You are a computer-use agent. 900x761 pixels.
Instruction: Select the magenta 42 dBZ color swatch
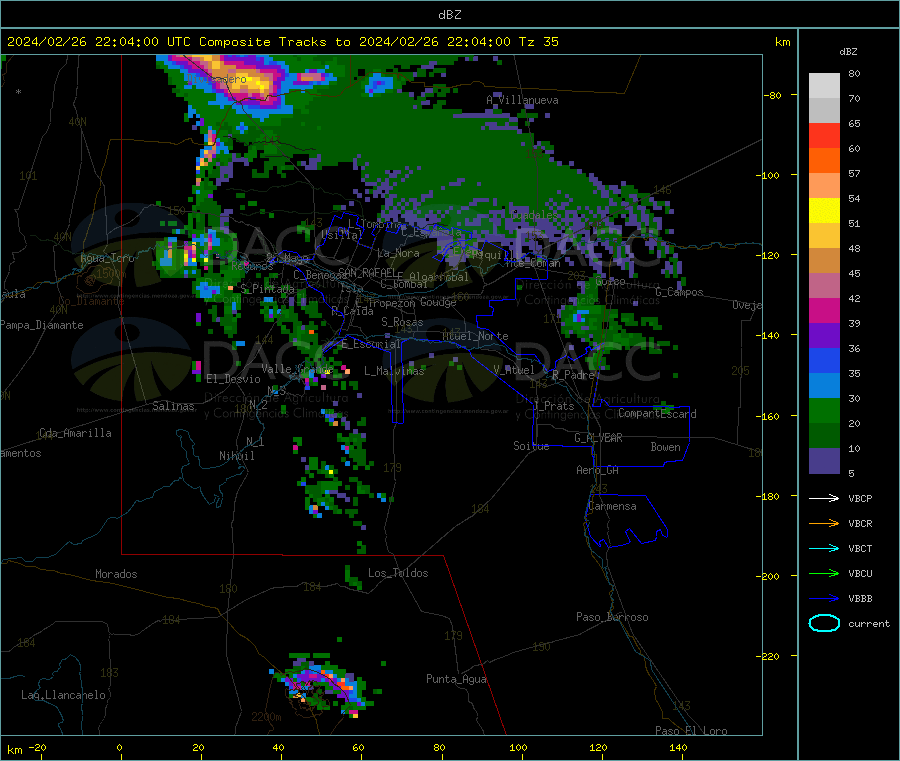pos(824,310)
